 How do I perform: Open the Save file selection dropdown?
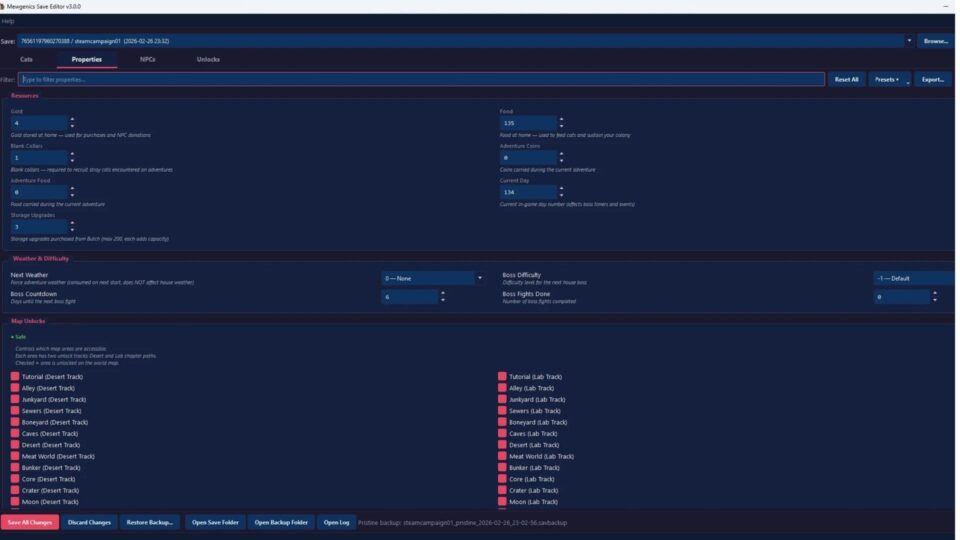coord(909,41)
